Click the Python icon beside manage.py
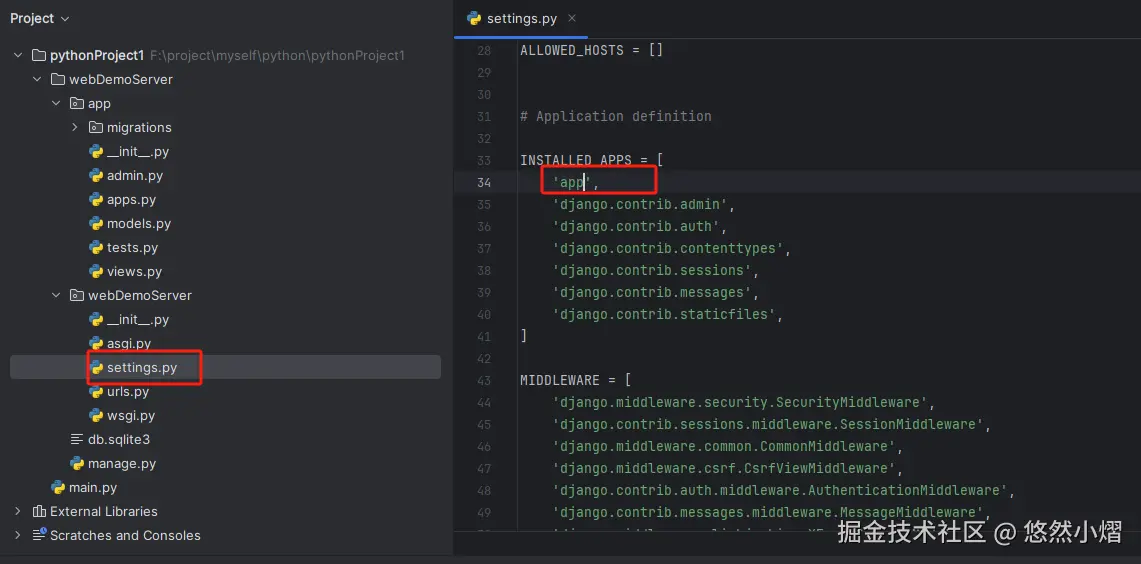The width and height of the screenshot is (1141, 564). pyautogui.click(x=77, y=464)
